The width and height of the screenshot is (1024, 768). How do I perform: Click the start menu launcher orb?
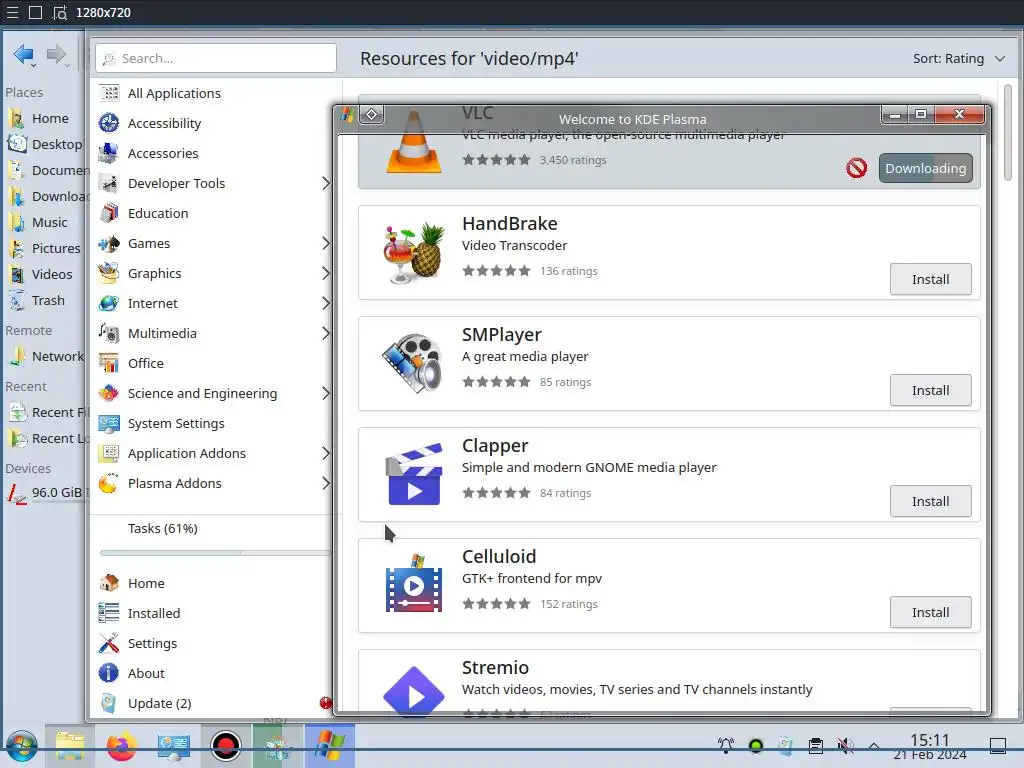coord(22,746)
